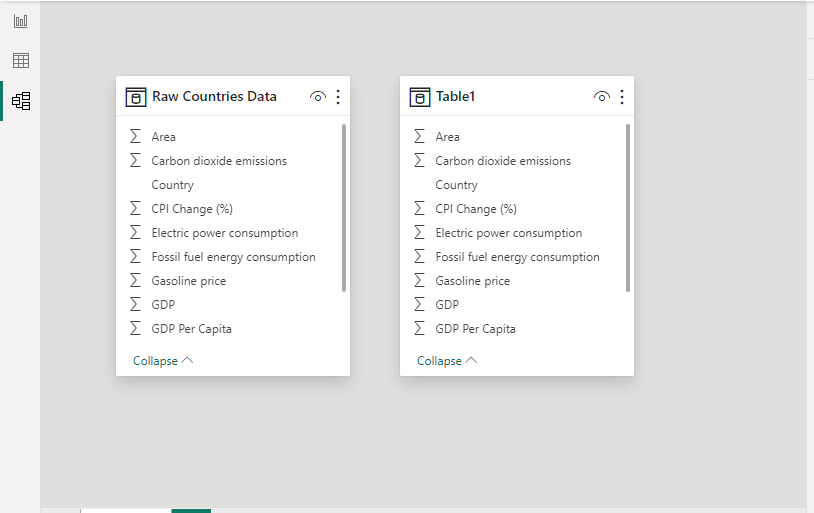Click the Table1 field list scrollbar
The height and width of the screenshot is (513, 814).
tap(628, 208)
